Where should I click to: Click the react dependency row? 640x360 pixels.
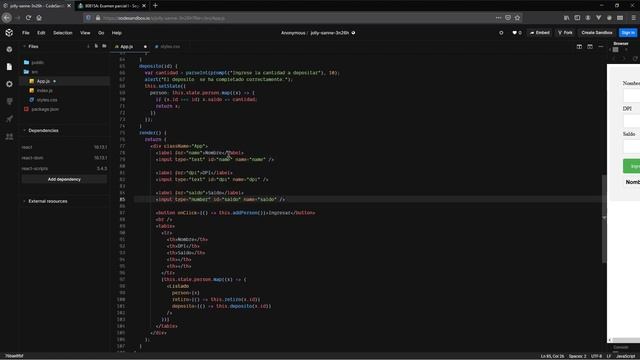click(x=64, y=147)
